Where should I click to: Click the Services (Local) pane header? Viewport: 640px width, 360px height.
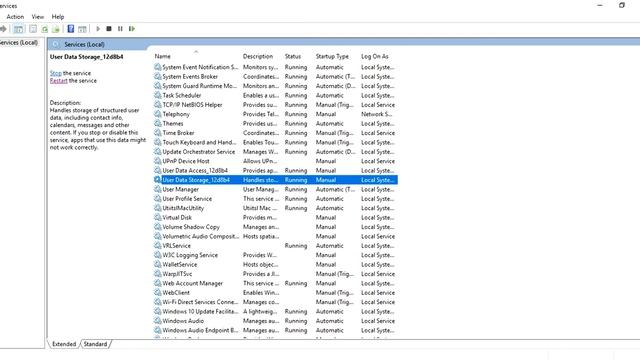tap(84, 44)
